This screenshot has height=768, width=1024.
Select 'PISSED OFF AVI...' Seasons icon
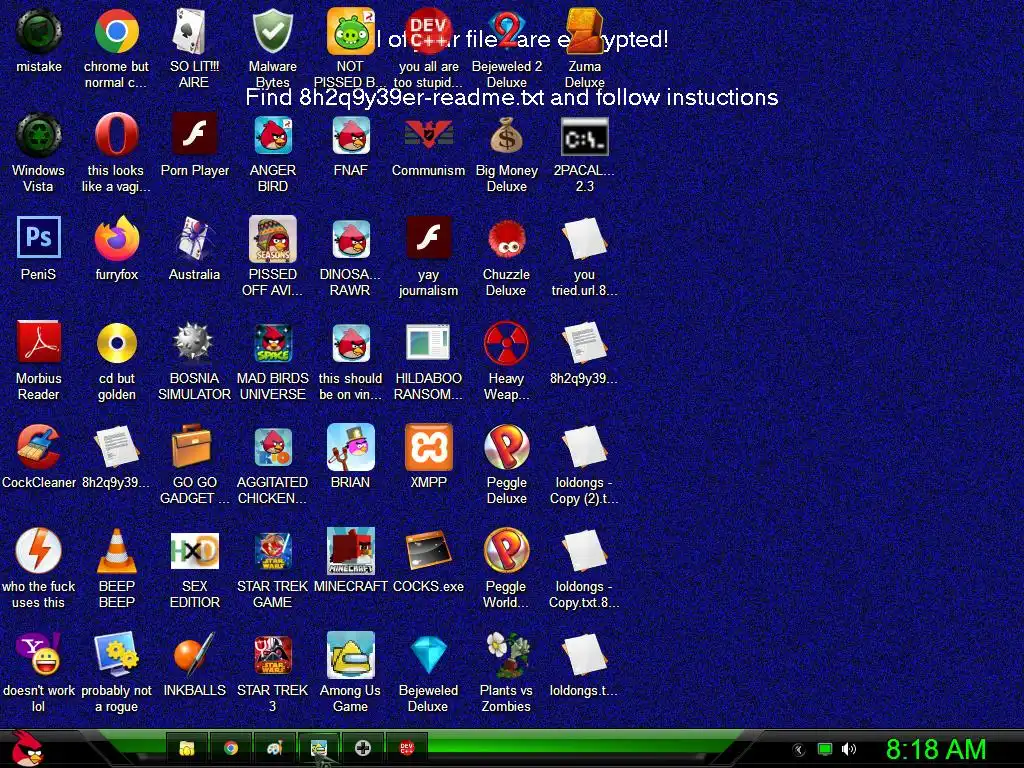(272, 239)
